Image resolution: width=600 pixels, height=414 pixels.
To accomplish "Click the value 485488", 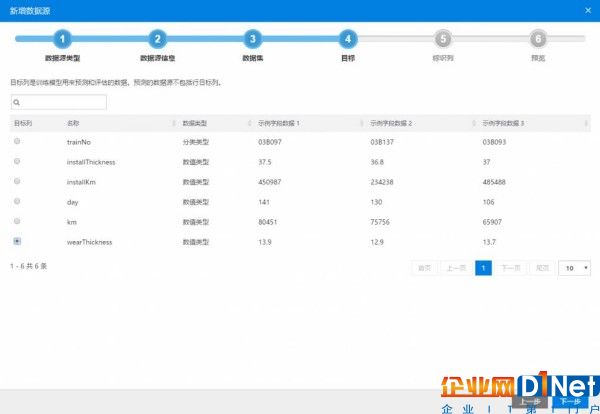I will tap(494, 182).
